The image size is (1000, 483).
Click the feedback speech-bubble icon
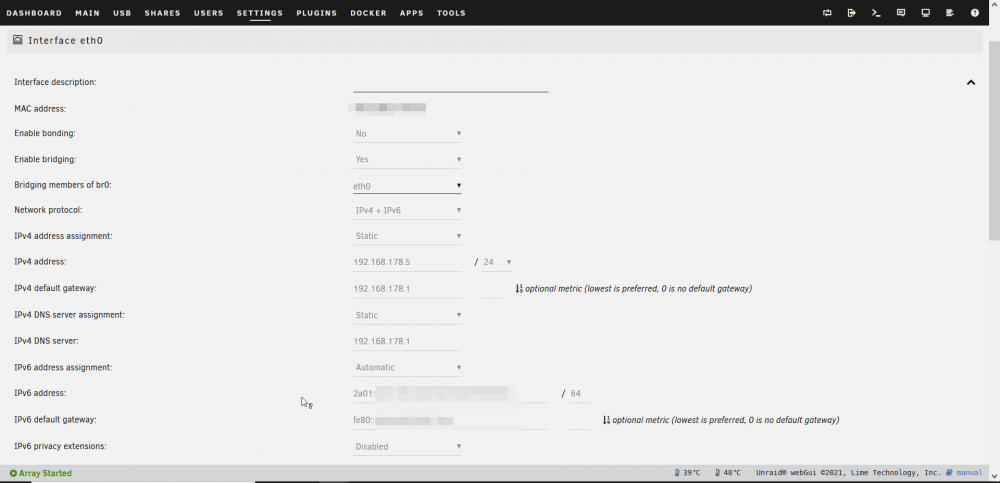(901, 13)
